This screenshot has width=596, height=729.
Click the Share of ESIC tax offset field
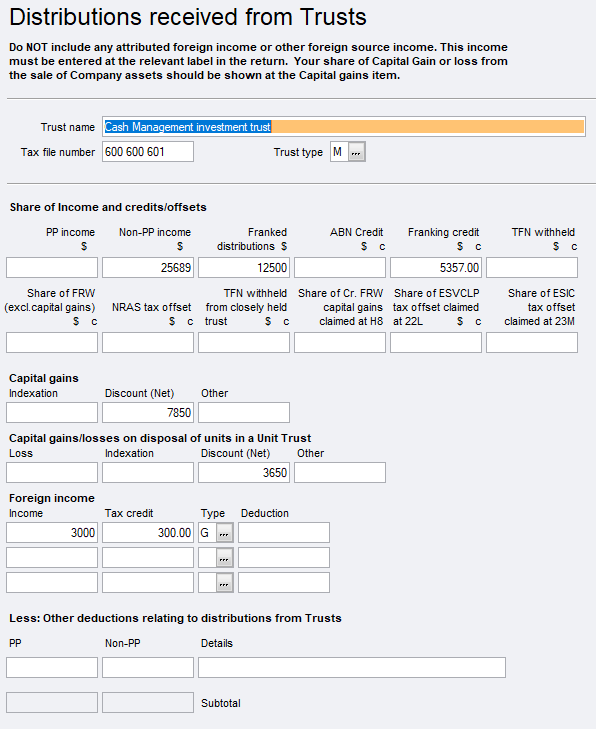[x=532, y=343]
